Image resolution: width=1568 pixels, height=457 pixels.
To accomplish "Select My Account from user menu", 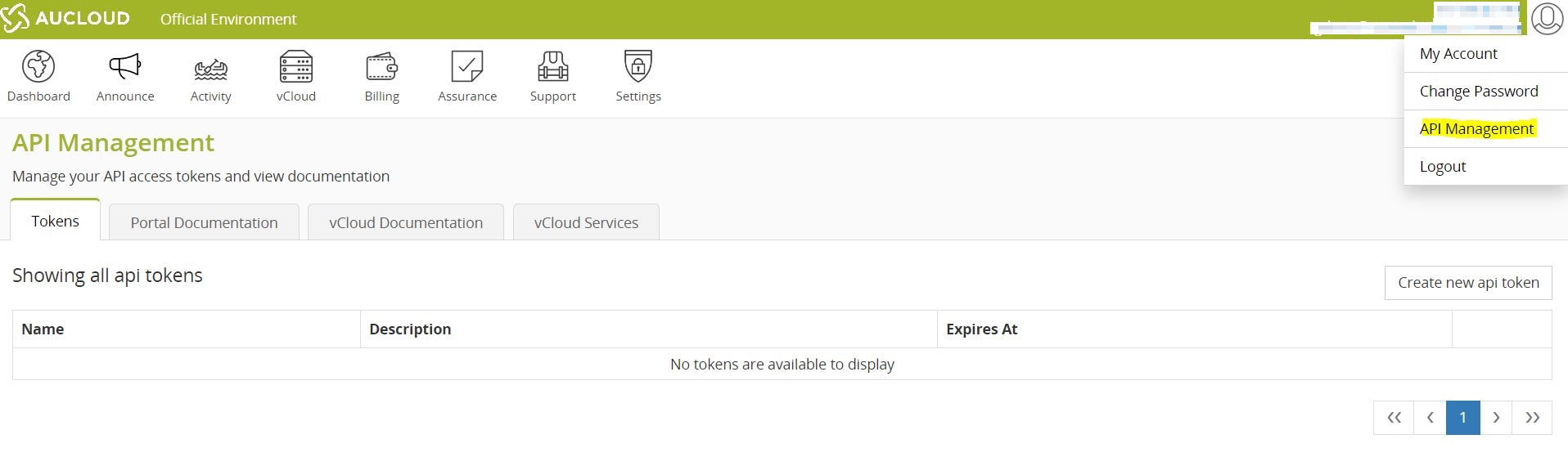I will (1485, 54).
